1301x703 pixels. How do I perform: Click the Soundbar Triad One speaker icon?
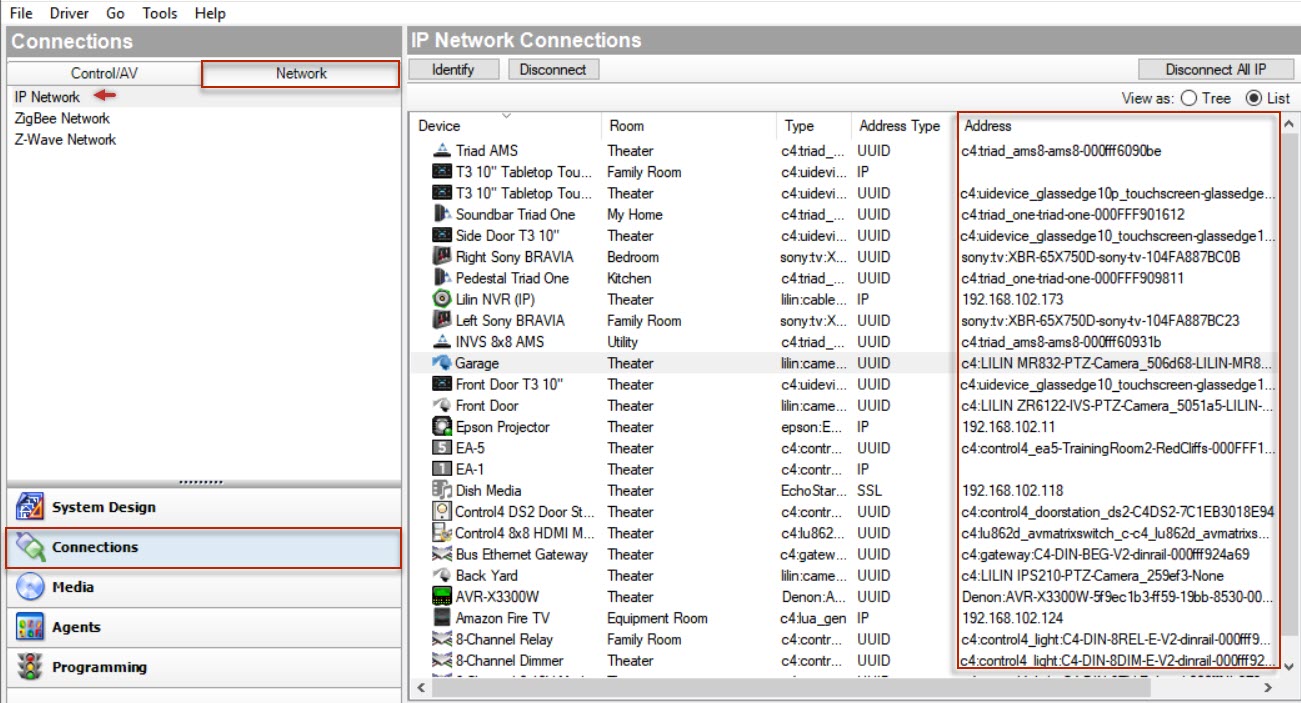tap(442, 214)
